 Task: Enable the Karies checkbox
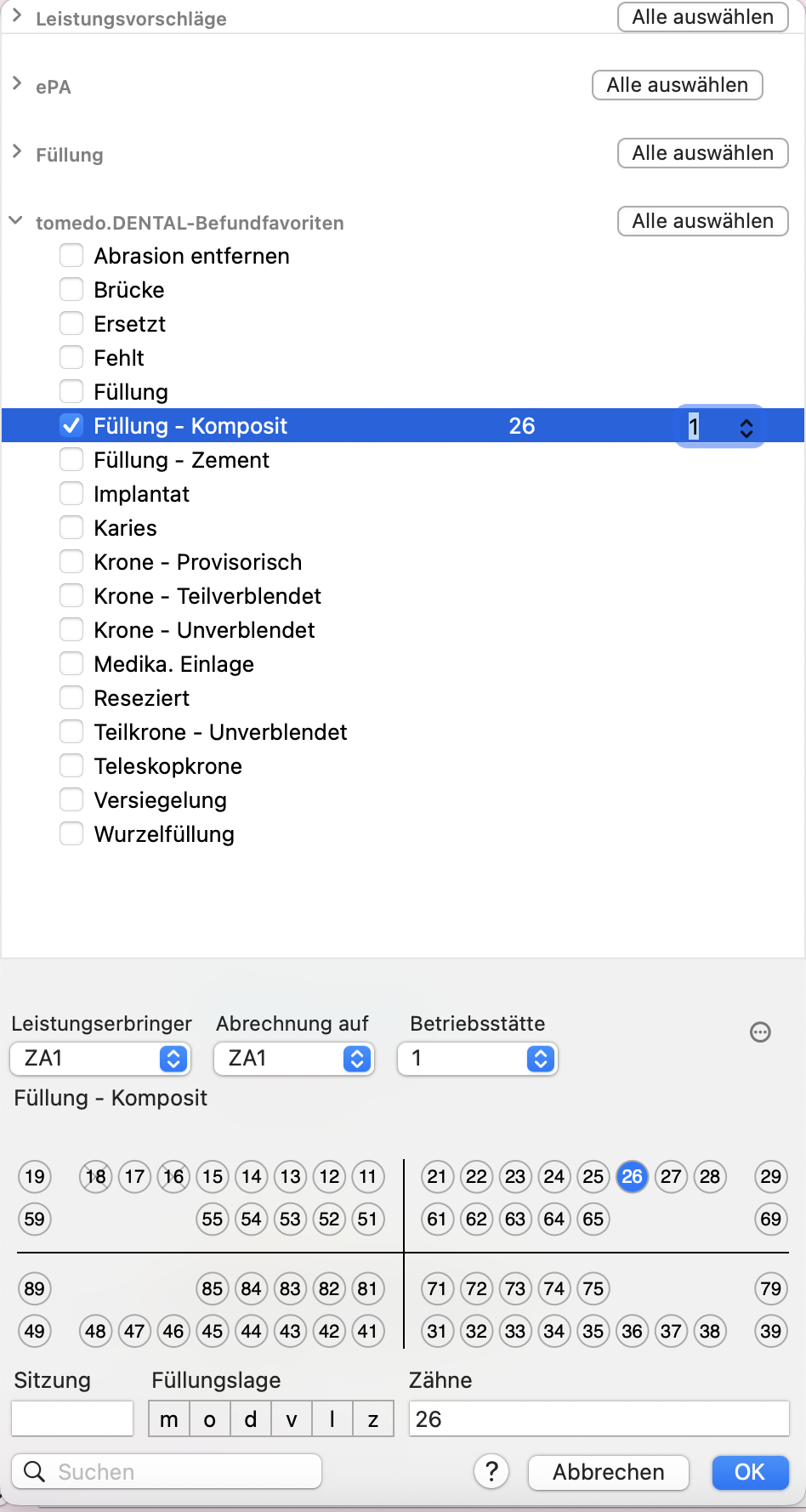(x=71, y=528)
